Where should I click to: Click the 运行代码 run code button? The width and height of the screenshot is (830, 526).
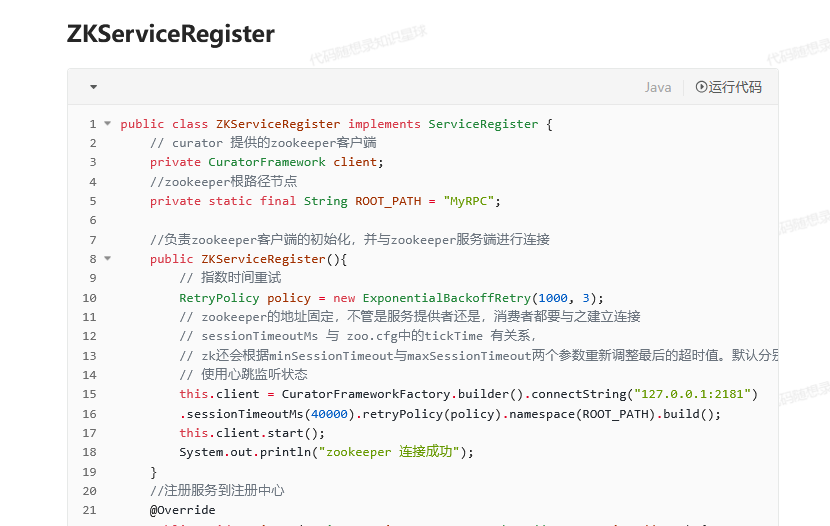[728, 87]
